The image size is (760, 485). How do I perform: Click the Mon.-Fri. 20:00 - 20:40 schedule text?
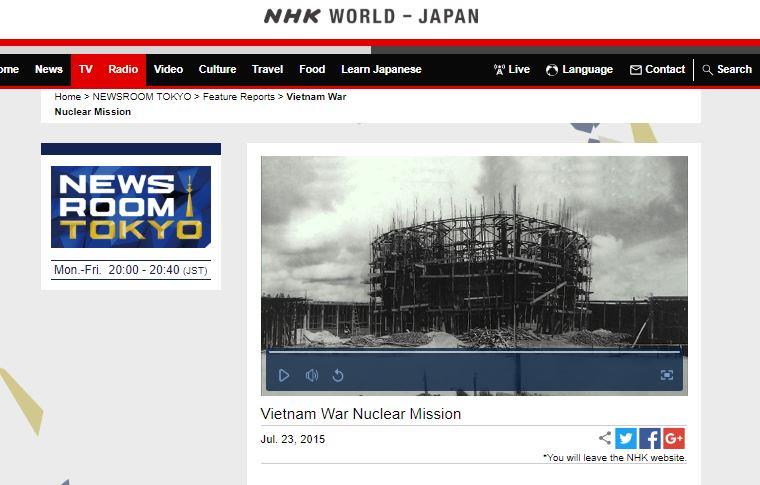(x=131, y=270)
